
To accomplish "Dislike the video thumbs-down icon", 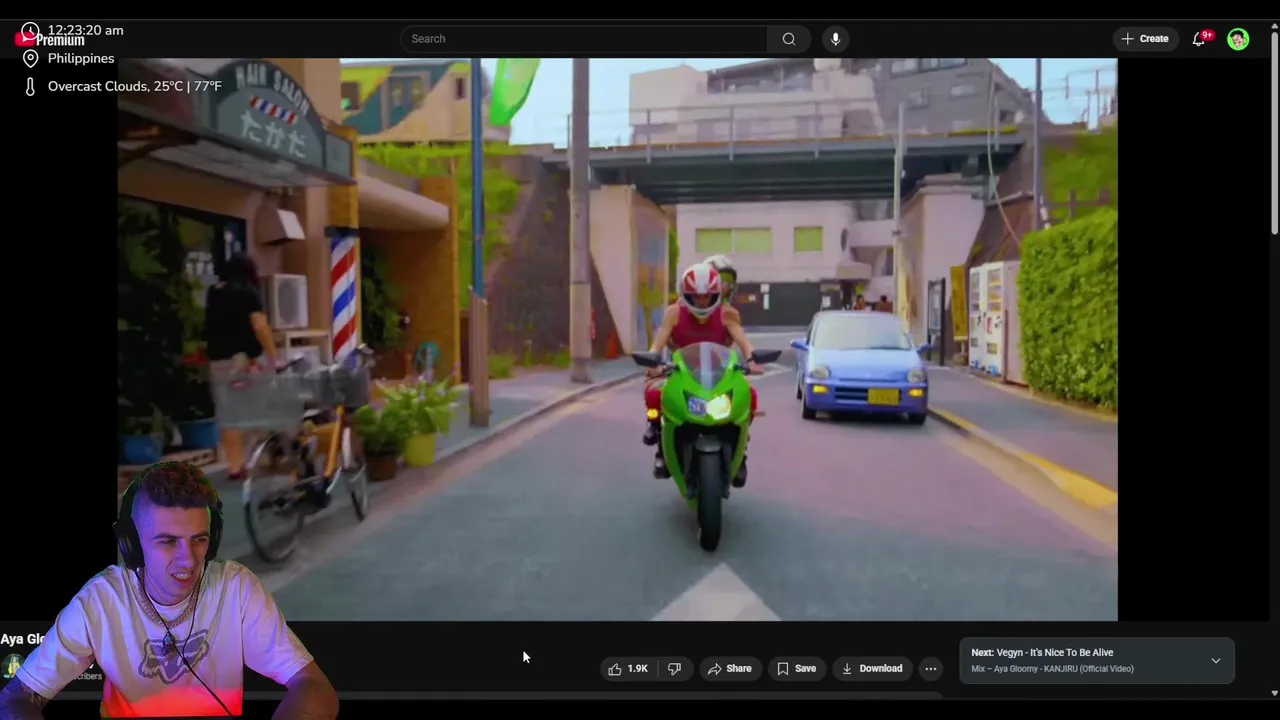I will pyautogui.click(x=675, y=669).
